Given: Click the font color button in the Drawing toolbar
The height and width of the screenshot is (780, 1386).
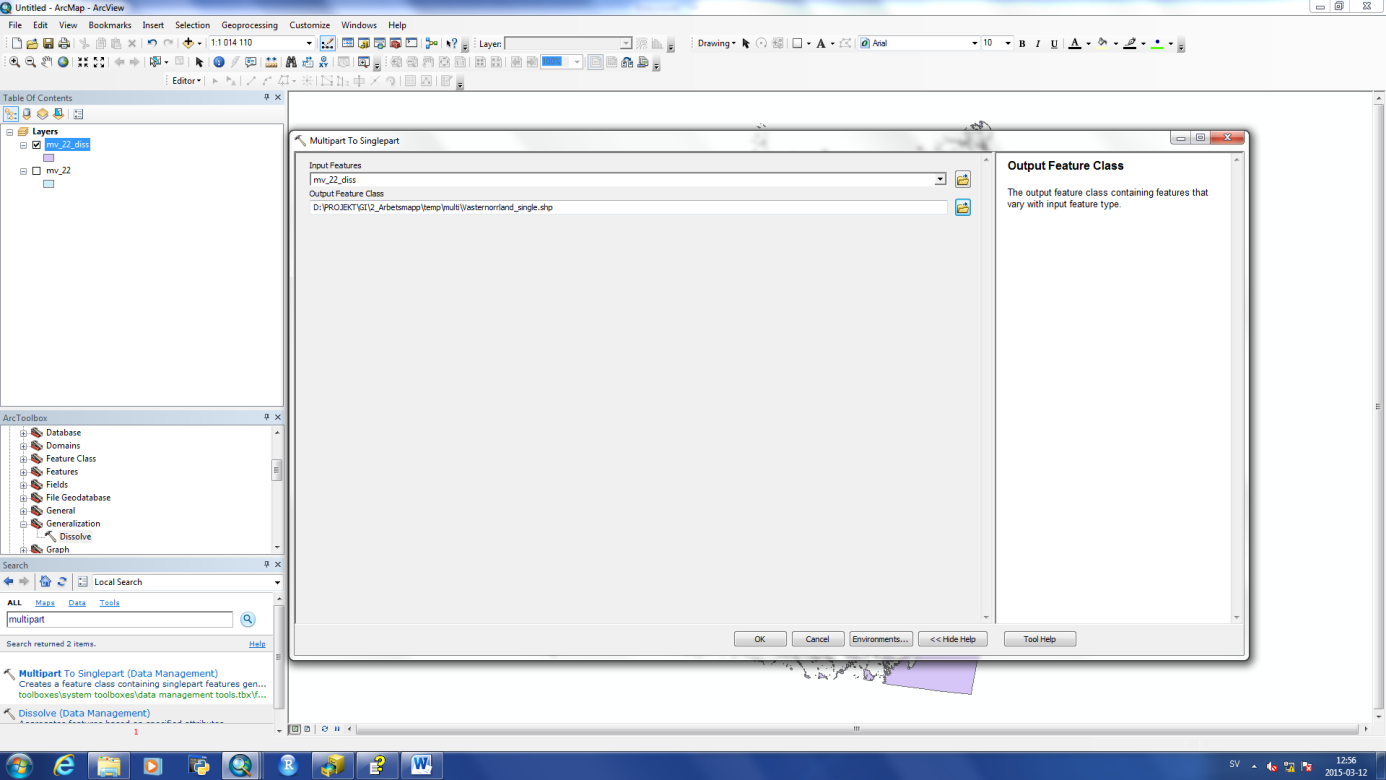Looking at the screenshot, I should click(x=1075, y=44).
